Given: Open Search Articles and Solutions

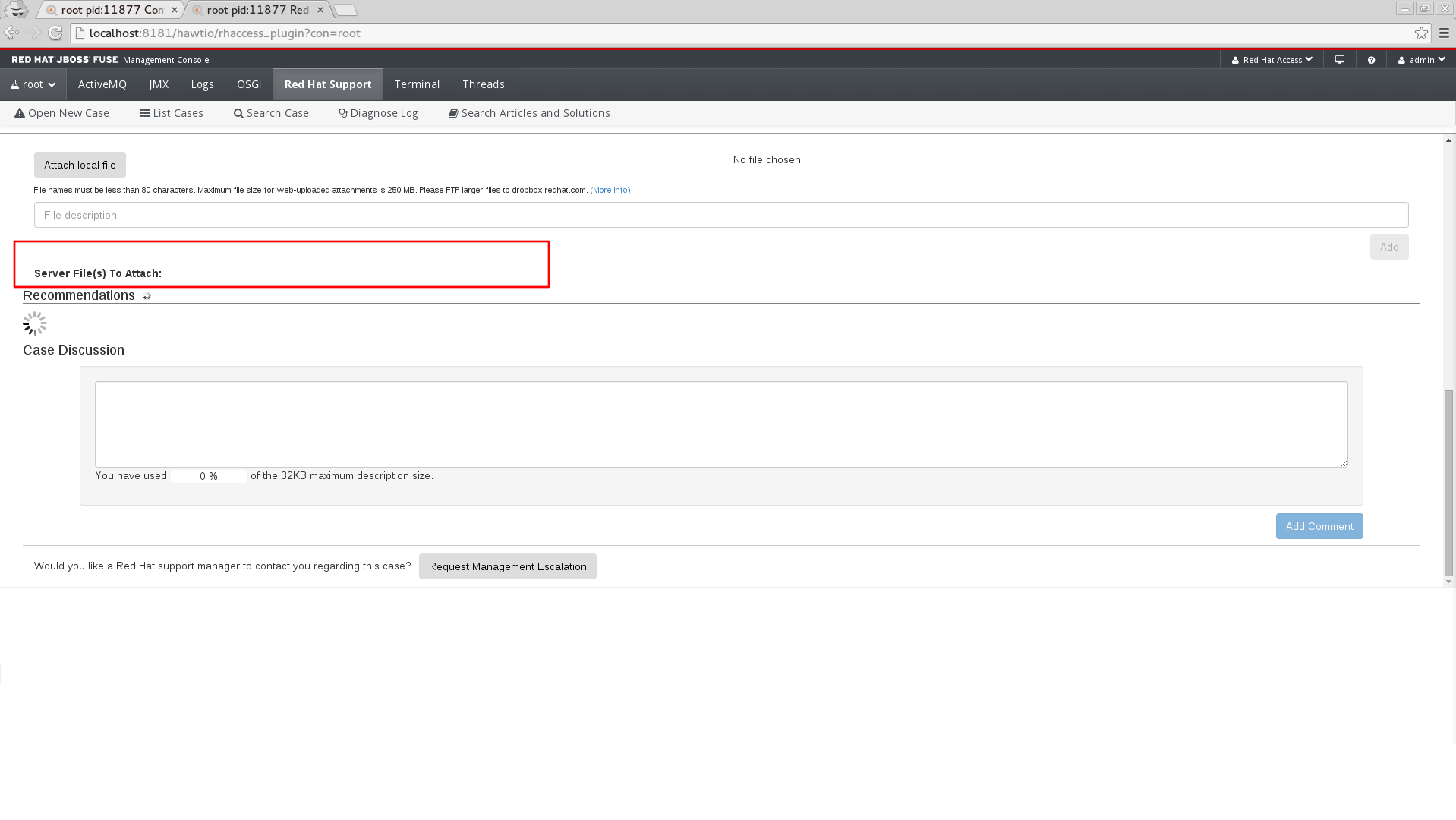Looking at the screenshot, I should point(530,113).
